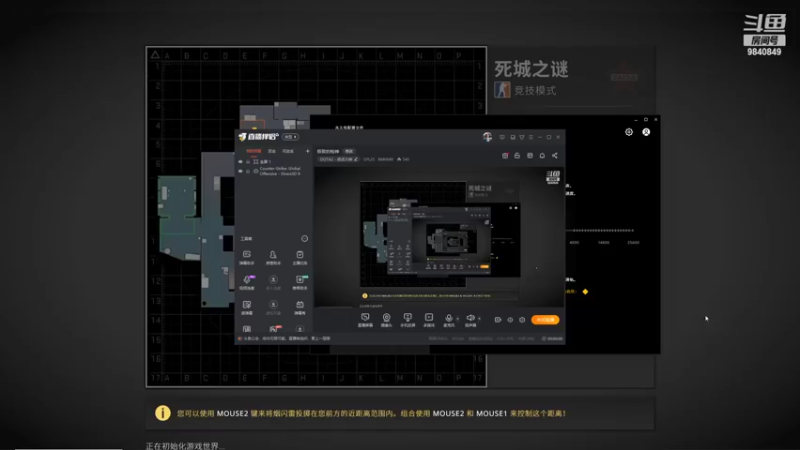Toggle the eye preview icon near the orange button

pos(510,320)
